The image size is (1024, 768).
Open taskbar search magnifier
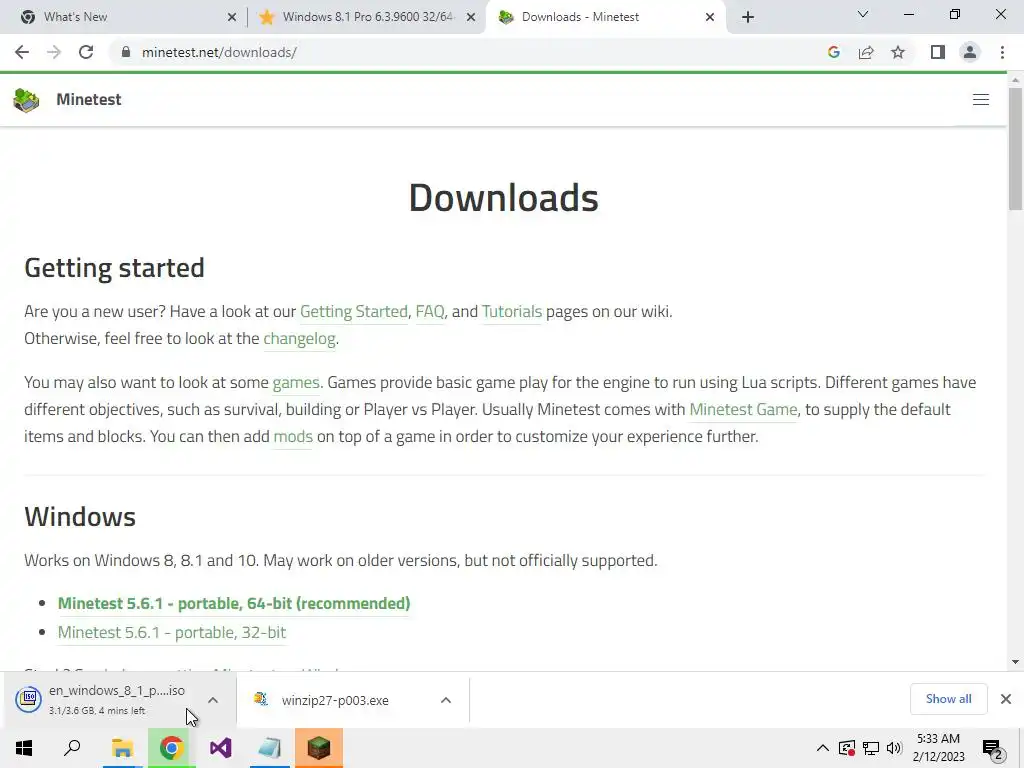tap(72, 748)
